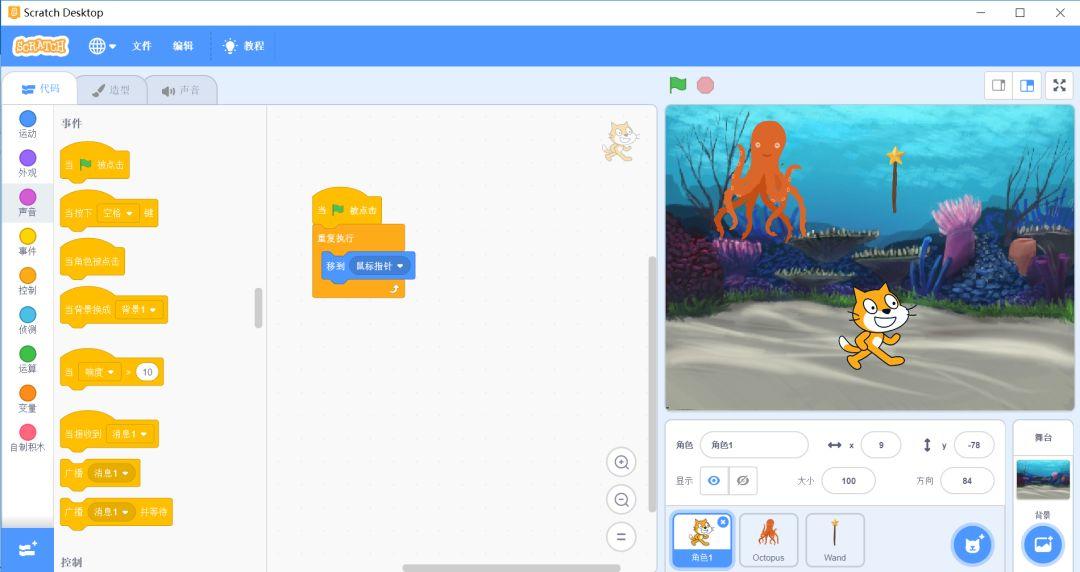Open the 文件 menu
The height and width of the screenshot is (572, 1080).
click(142, 45)
